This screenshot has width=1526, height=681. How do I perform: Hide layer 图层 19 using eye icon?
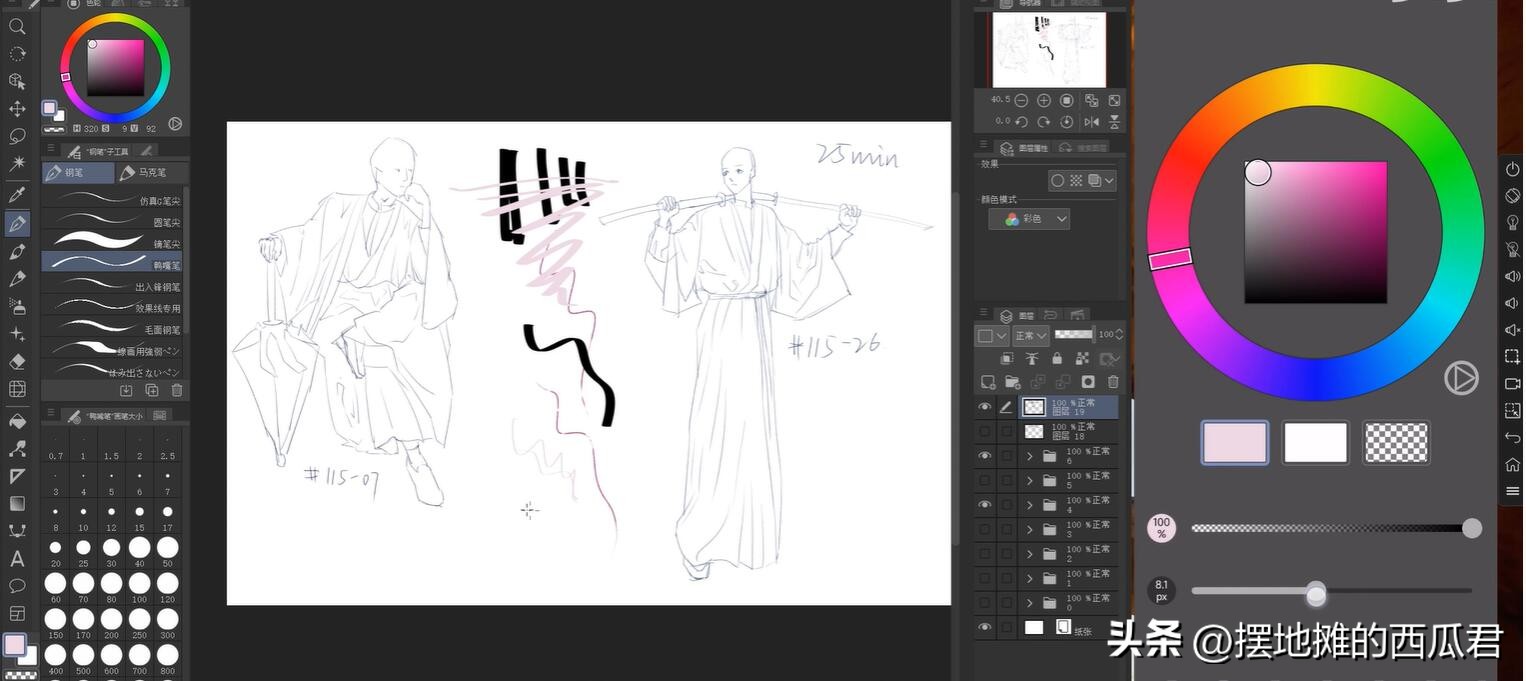(985, 407)
